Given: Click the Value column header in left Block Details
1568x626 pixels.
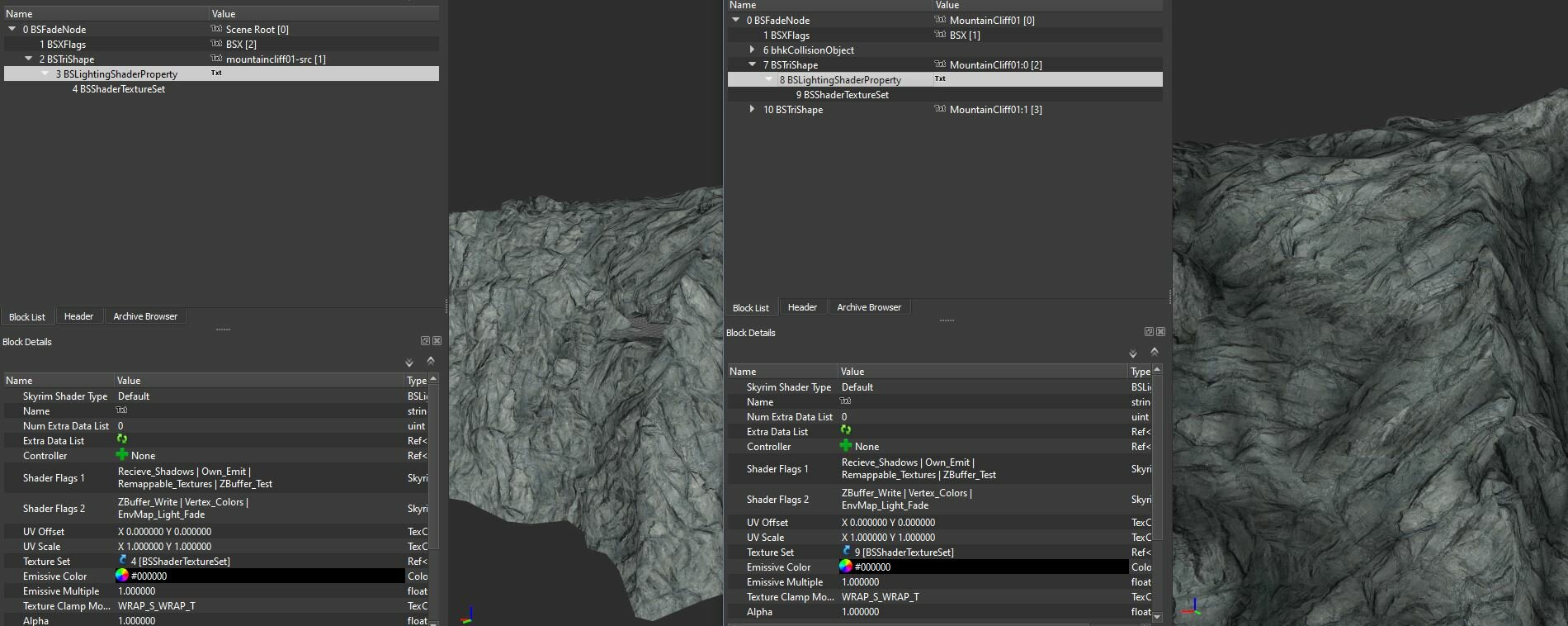Looking at the screenshot, I should (258, 381).
